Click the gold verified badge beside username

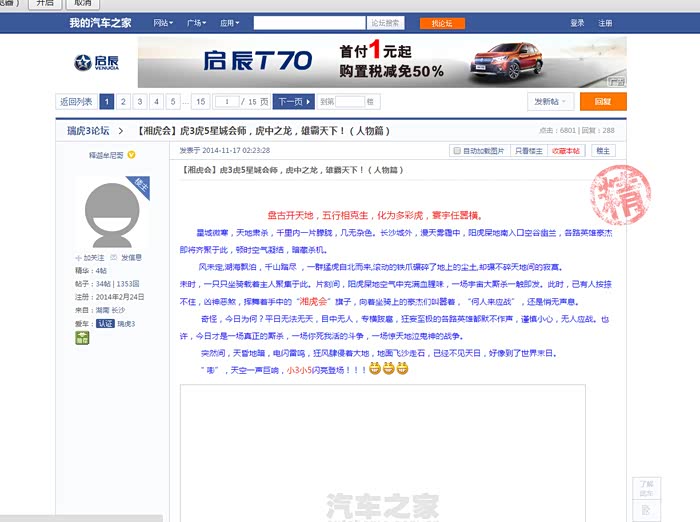[131, 155]
